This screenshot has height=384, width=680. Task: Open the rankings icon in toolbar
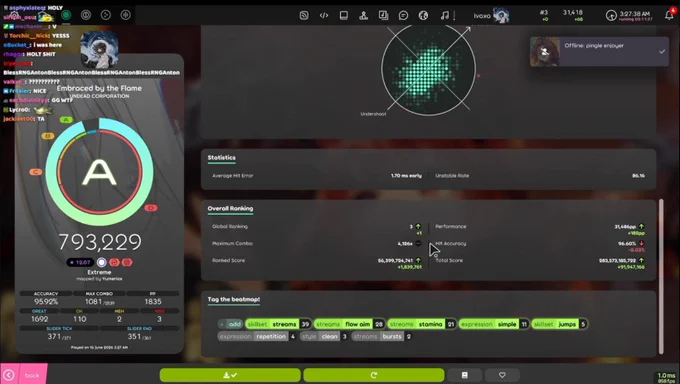363,15
